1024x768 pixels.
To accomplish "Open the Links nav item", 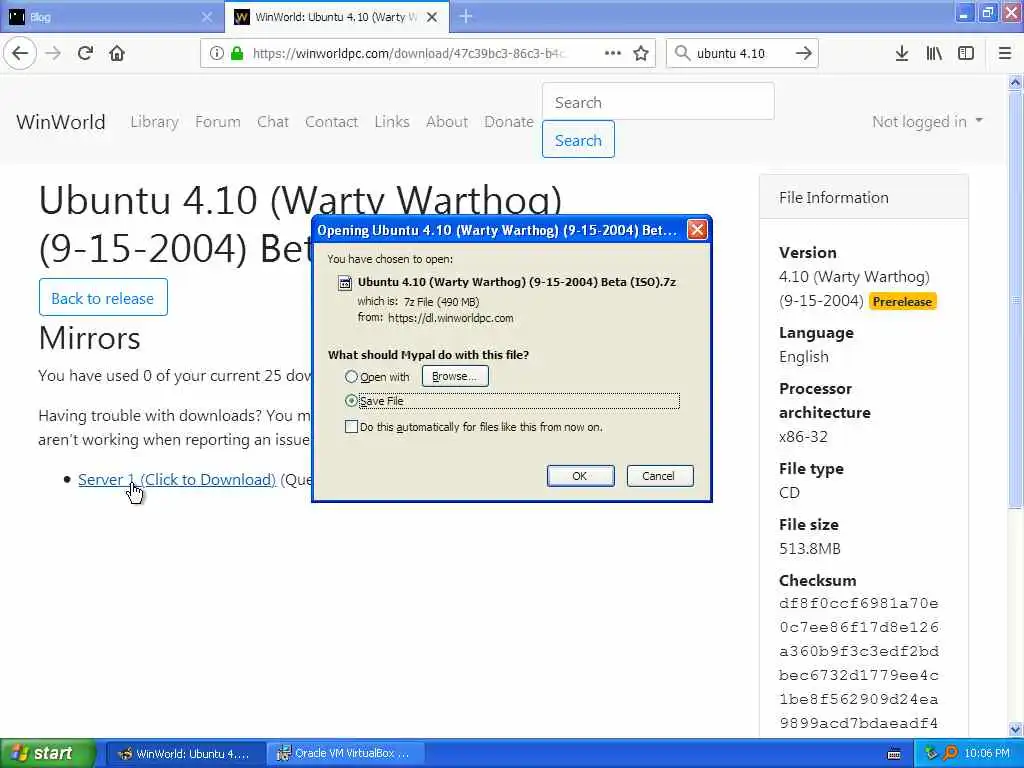I will coord(392,121).
